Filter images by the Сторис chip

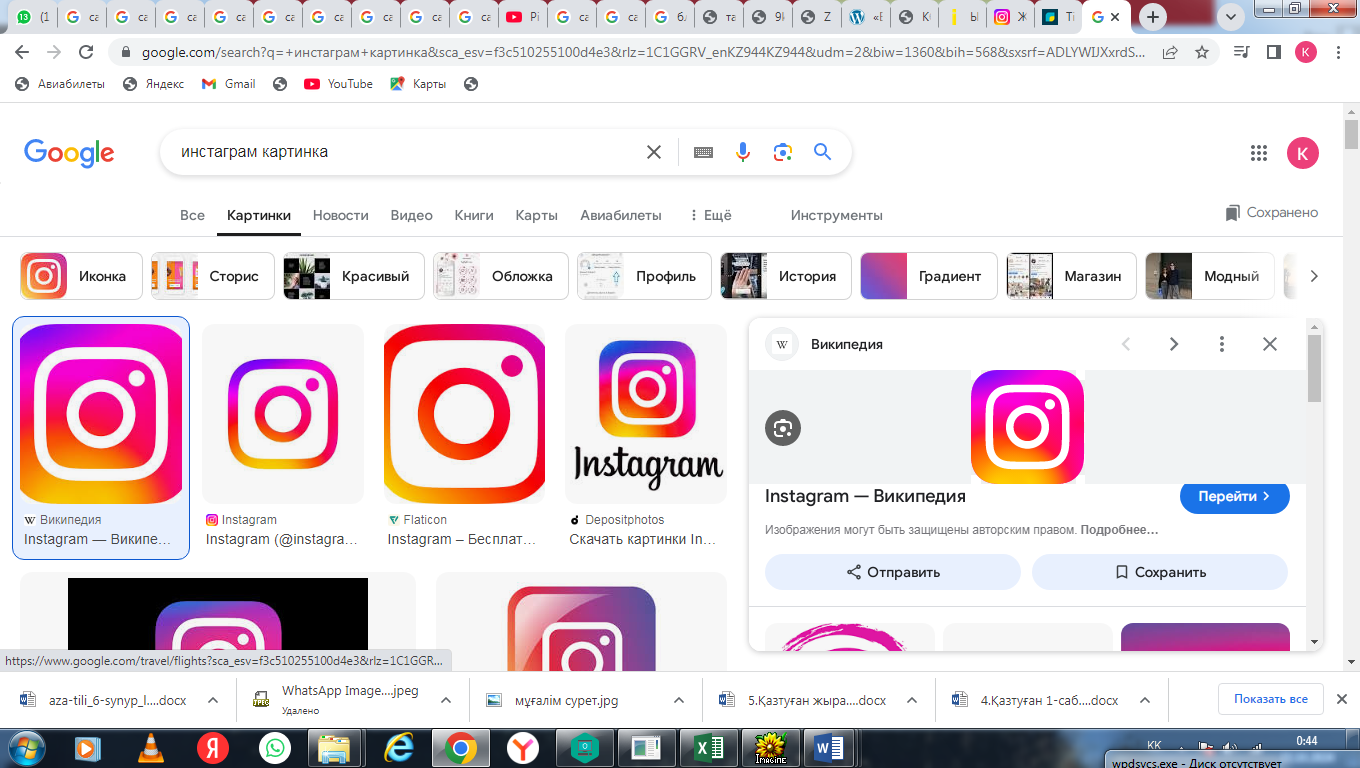pos(213,276)
